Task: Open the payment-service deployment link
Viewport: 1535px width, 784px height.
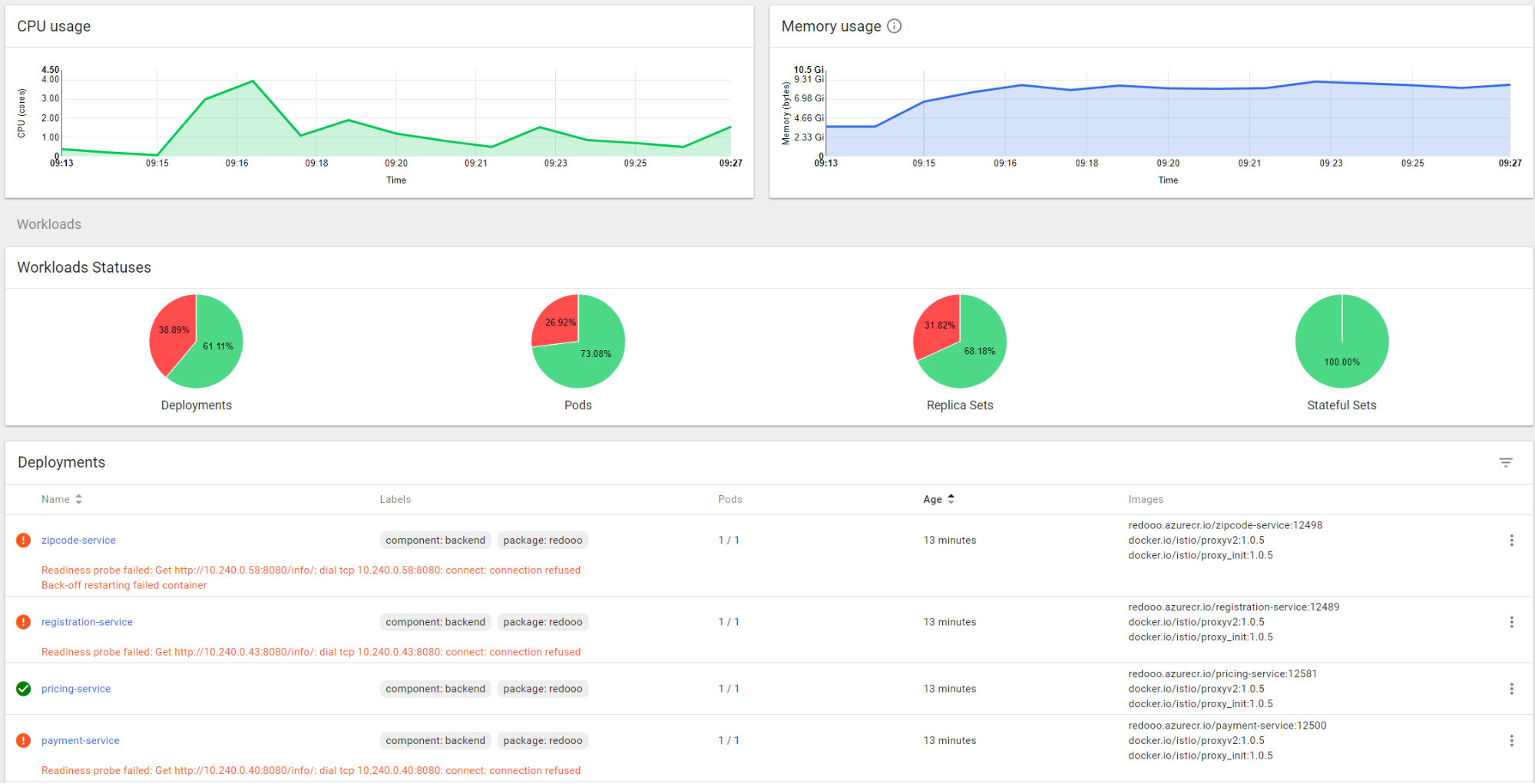Action: tap(81, 740)
